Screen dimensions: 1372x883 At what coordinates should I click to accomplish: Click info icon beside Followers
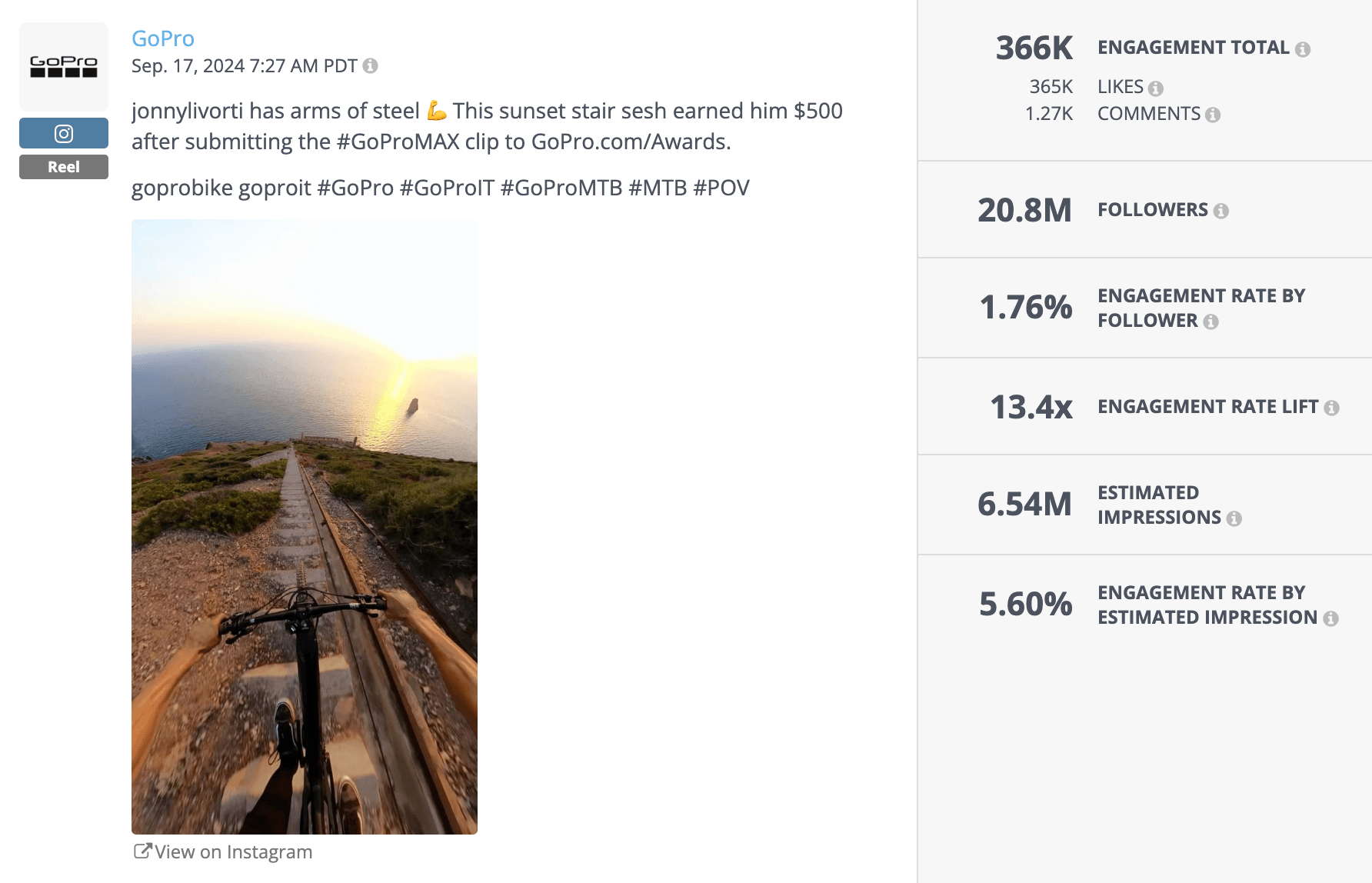(1220, 211)
